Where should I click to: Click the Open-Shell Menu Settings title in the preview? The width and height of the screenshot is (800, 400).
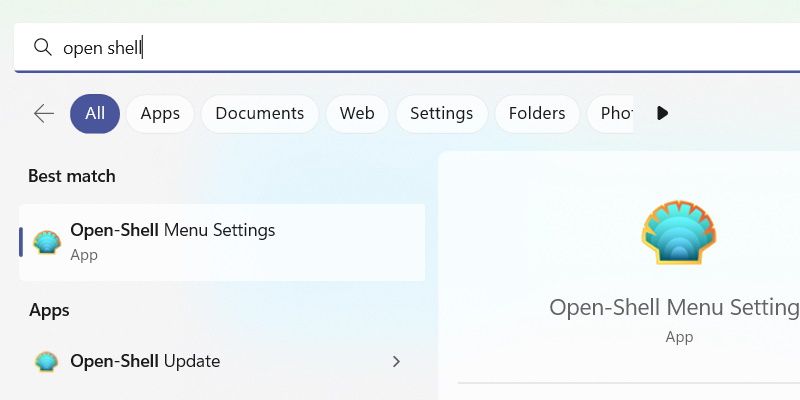tap(674, 308)
